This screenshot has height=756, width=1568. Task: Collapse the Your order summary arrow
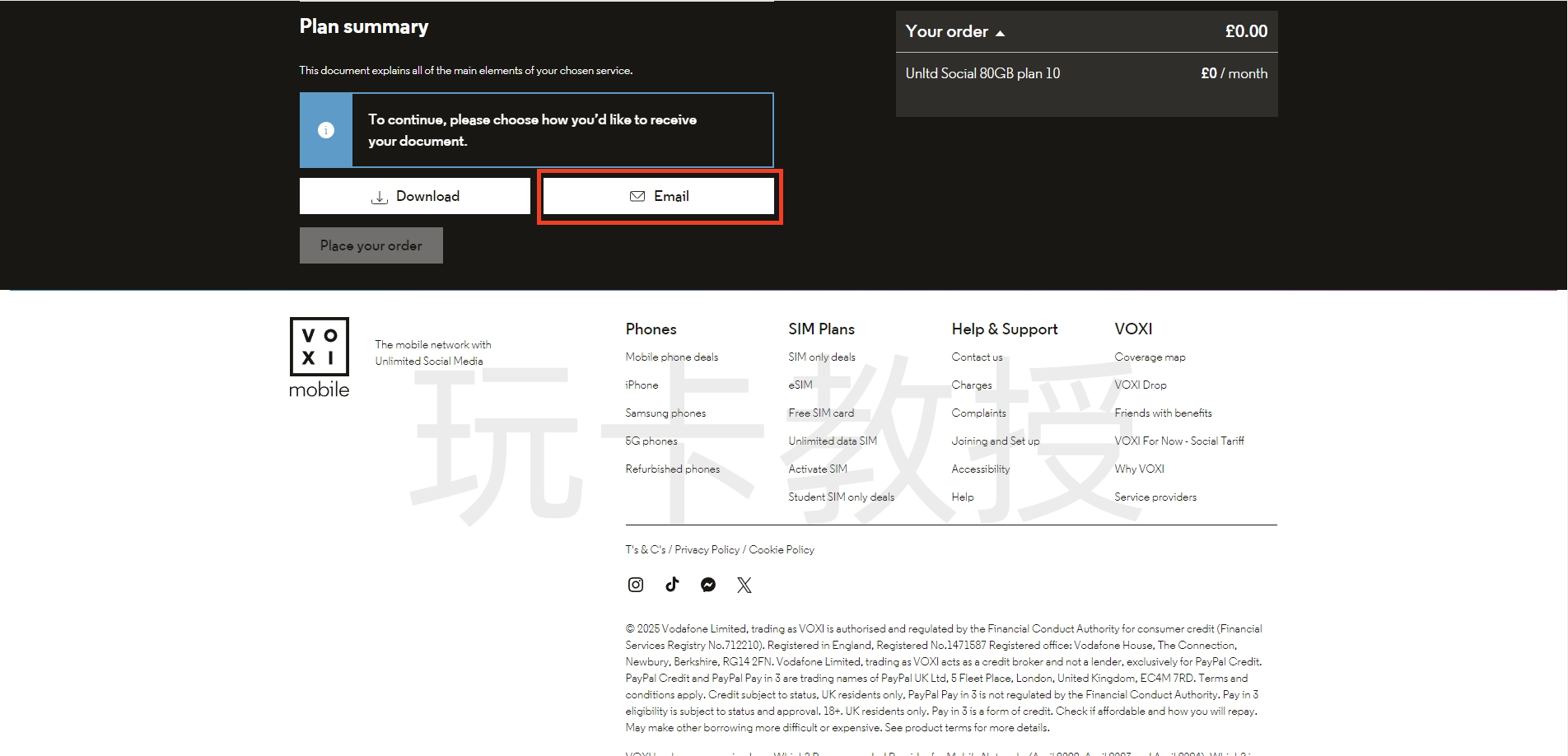1000,33
